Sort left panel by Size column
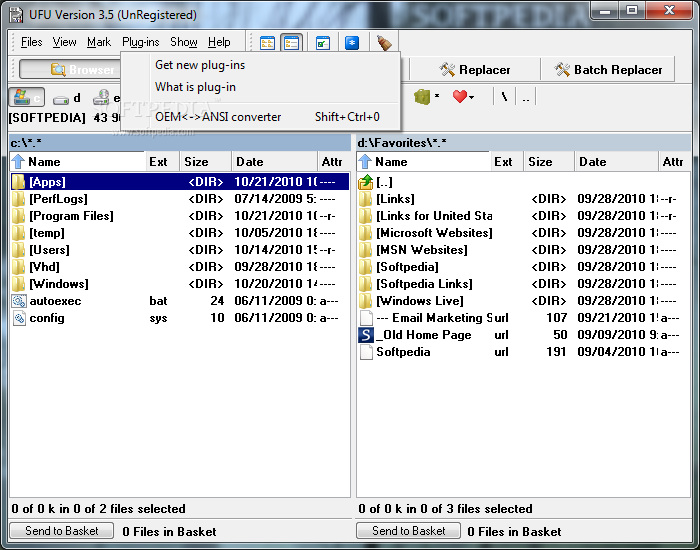The width and height of the screenshot is (700, 550). [x=205, y=162]
